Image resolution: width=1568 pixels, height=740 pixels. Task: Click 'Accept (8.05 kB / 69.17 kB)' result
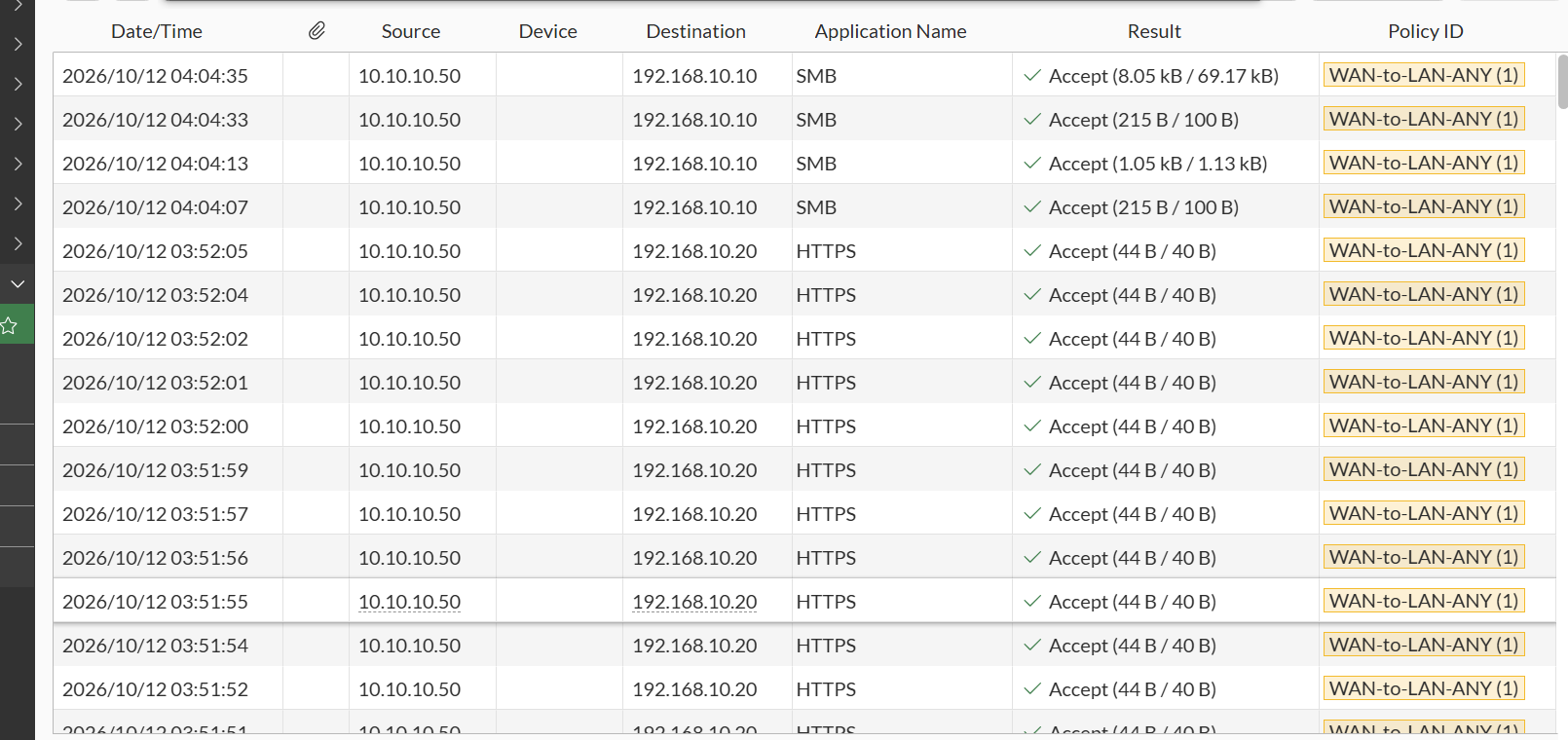(x=1164, y=76)
